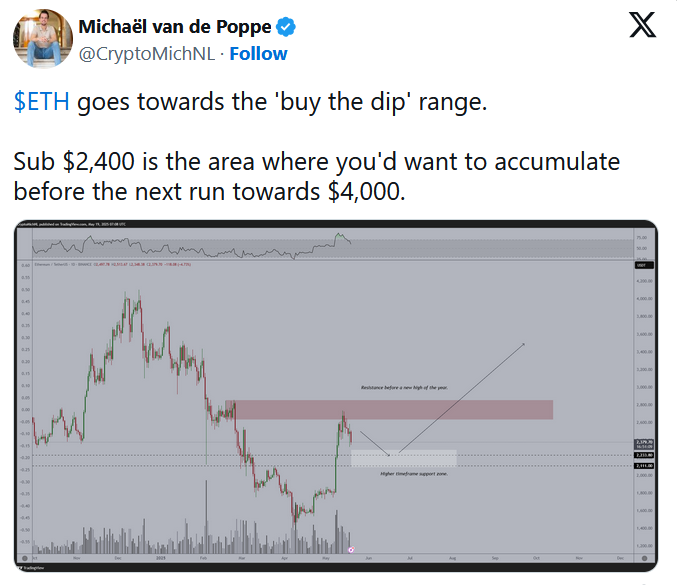Click the red resistance zone rectangle
Viewport: 677px width, 585px height.
coord(389,410)
